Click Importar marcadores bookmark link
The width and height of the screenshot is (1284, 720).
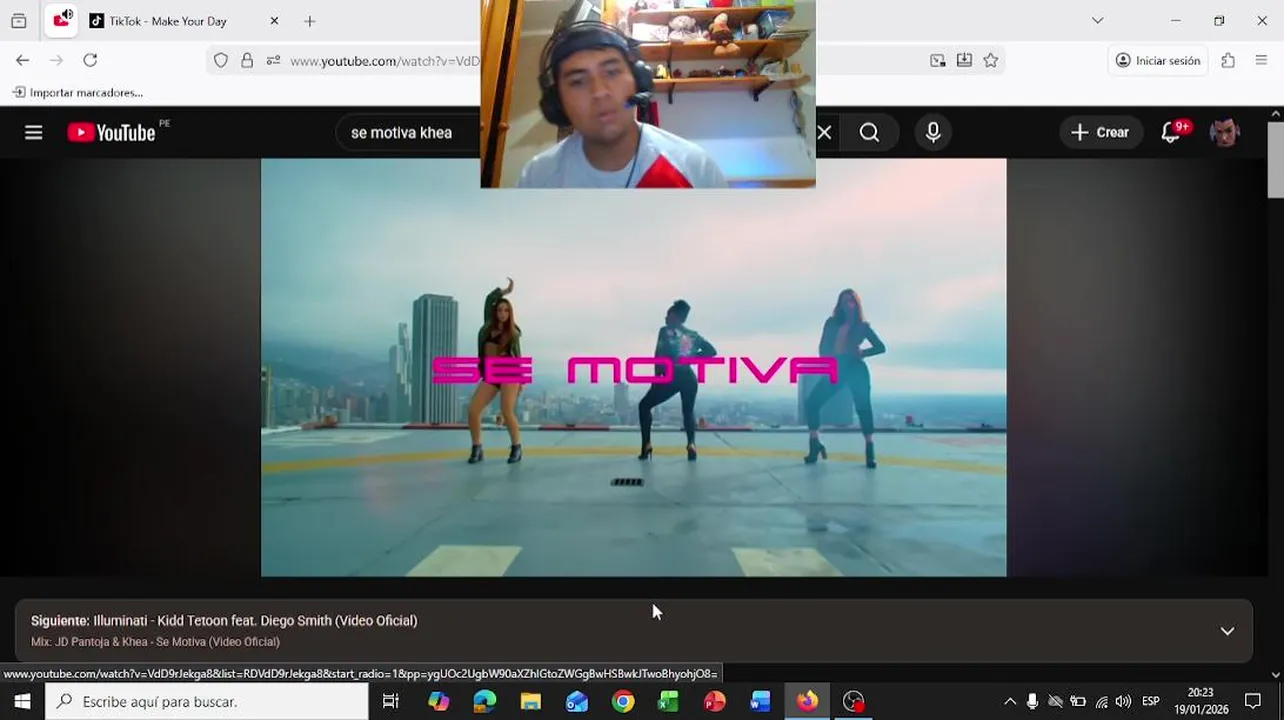point(78,92)
